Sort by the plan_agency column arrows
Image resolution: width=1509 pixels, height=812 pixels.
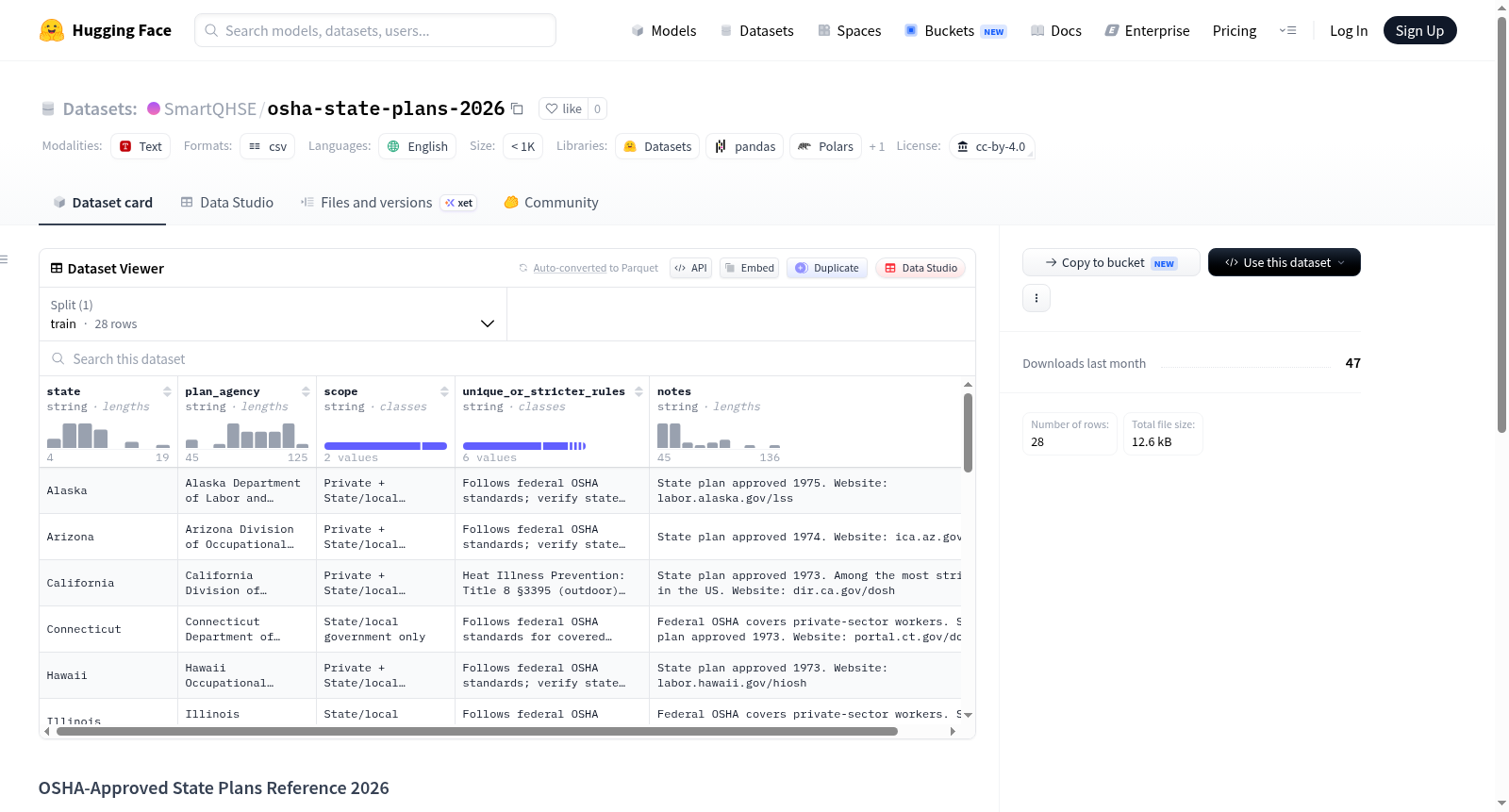(306, 391)
